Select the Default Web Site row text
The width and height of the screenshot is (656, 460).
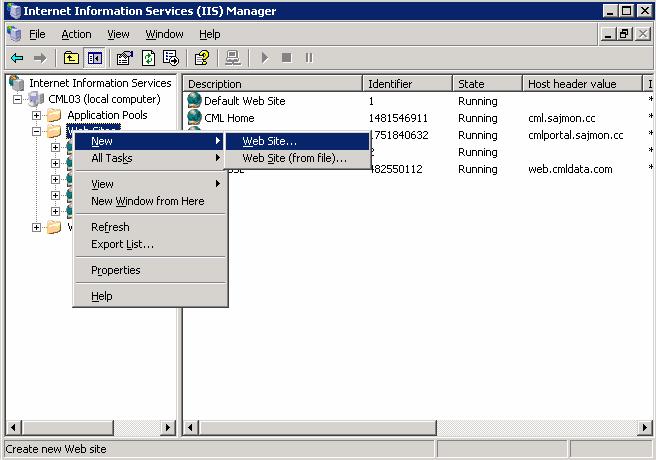pyautogui.click(x=244, y=101)
